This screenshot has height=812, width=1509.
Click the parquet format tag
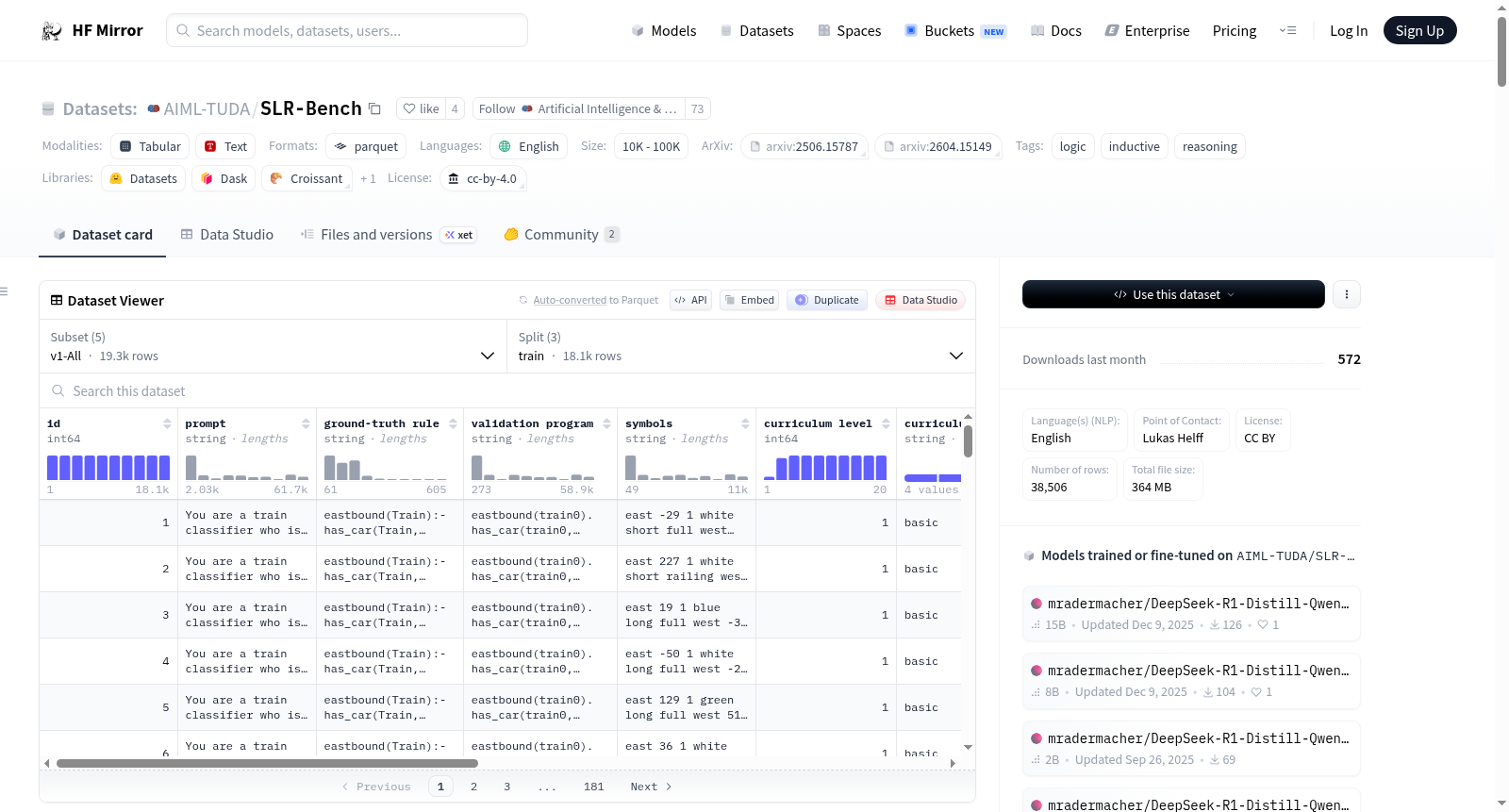[366, 146]
